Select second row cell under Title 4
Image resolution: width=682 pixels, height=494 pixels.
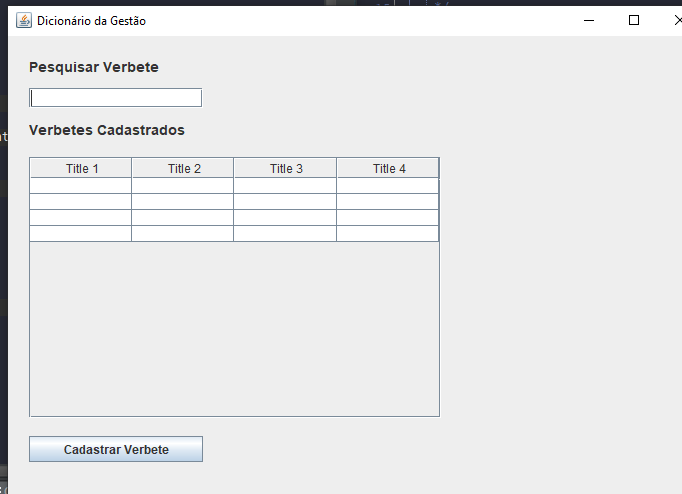[x=388, y=202]
